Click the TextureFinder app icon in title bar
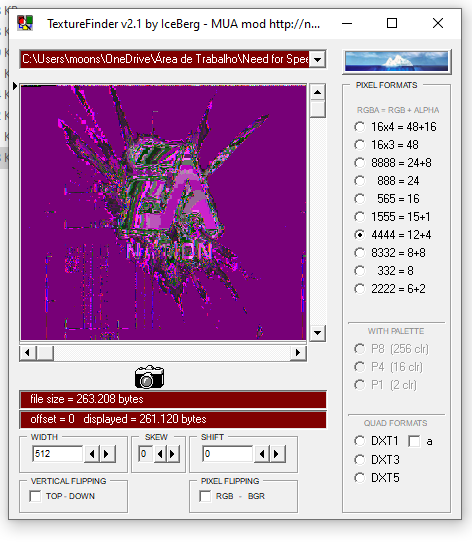This screenshot has width=472, height=543. 25,23
